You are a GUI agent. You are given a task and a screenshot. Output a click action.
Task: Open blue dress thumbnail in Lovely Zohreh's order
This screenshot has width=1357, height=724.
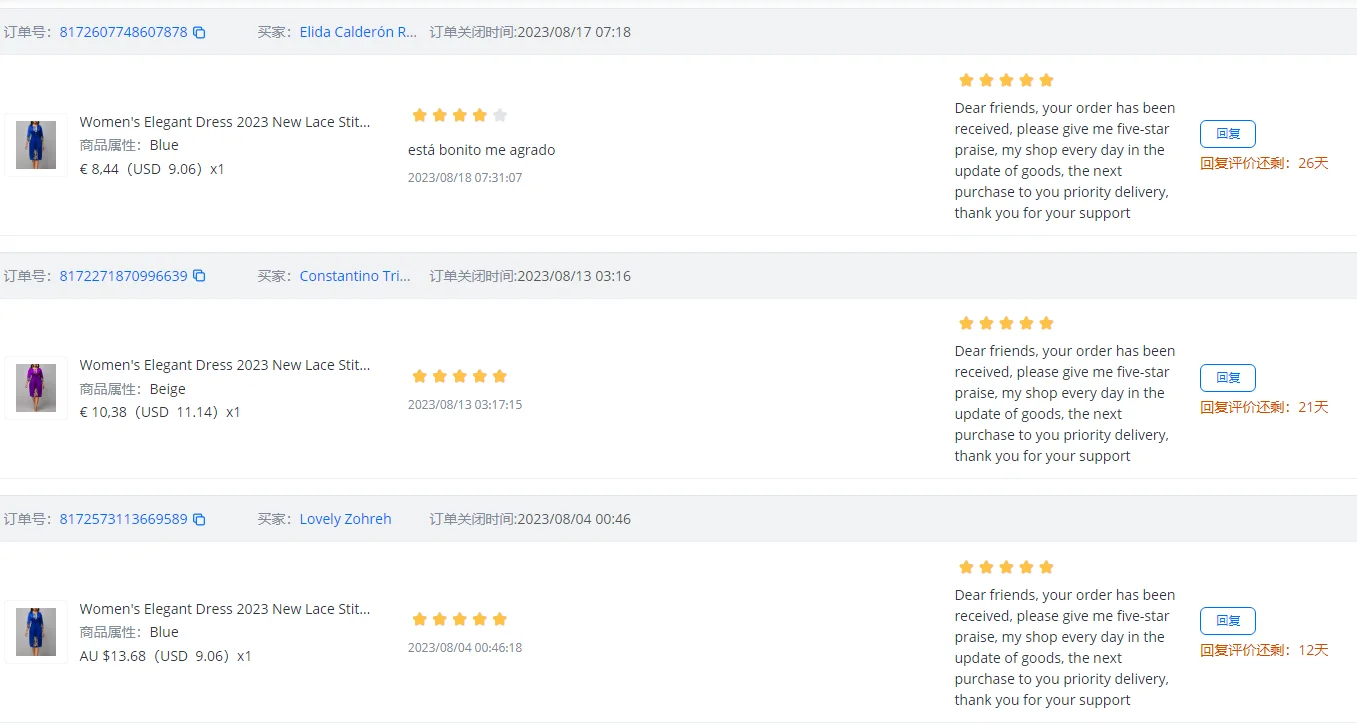point(36,632)
